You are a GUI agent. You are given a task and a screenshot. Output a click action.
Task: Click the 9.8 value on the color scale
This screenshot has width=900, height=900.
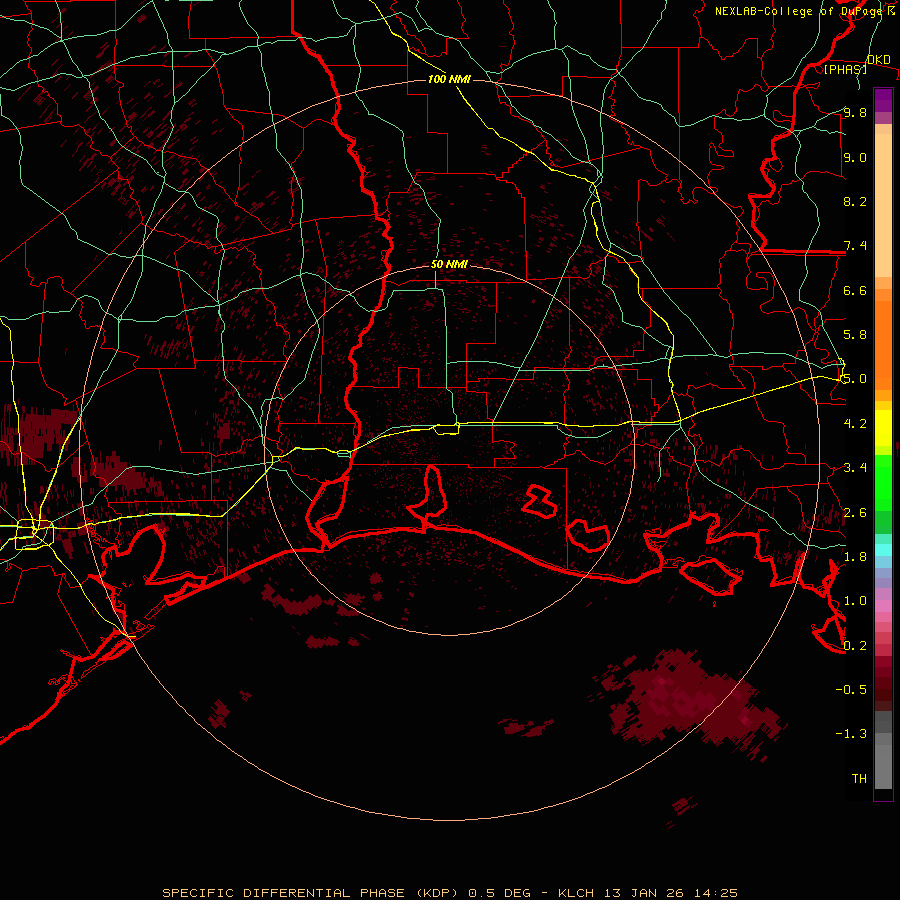click(855, 112)
